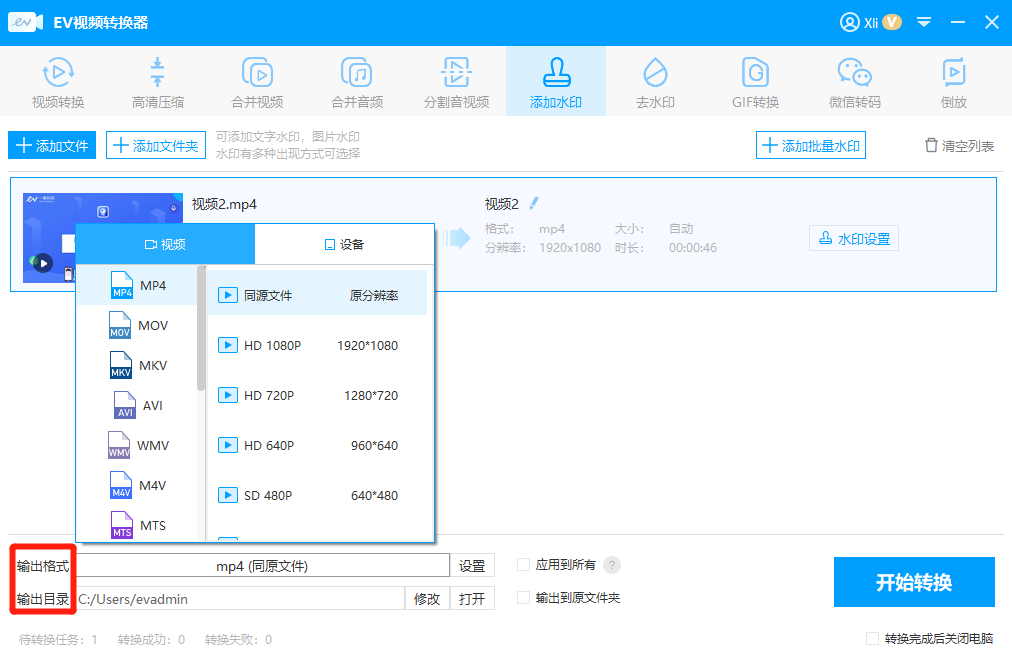Open the 倒放 reverse playback tool
This screenshot has height=656, width=1012.
[953, 80]
